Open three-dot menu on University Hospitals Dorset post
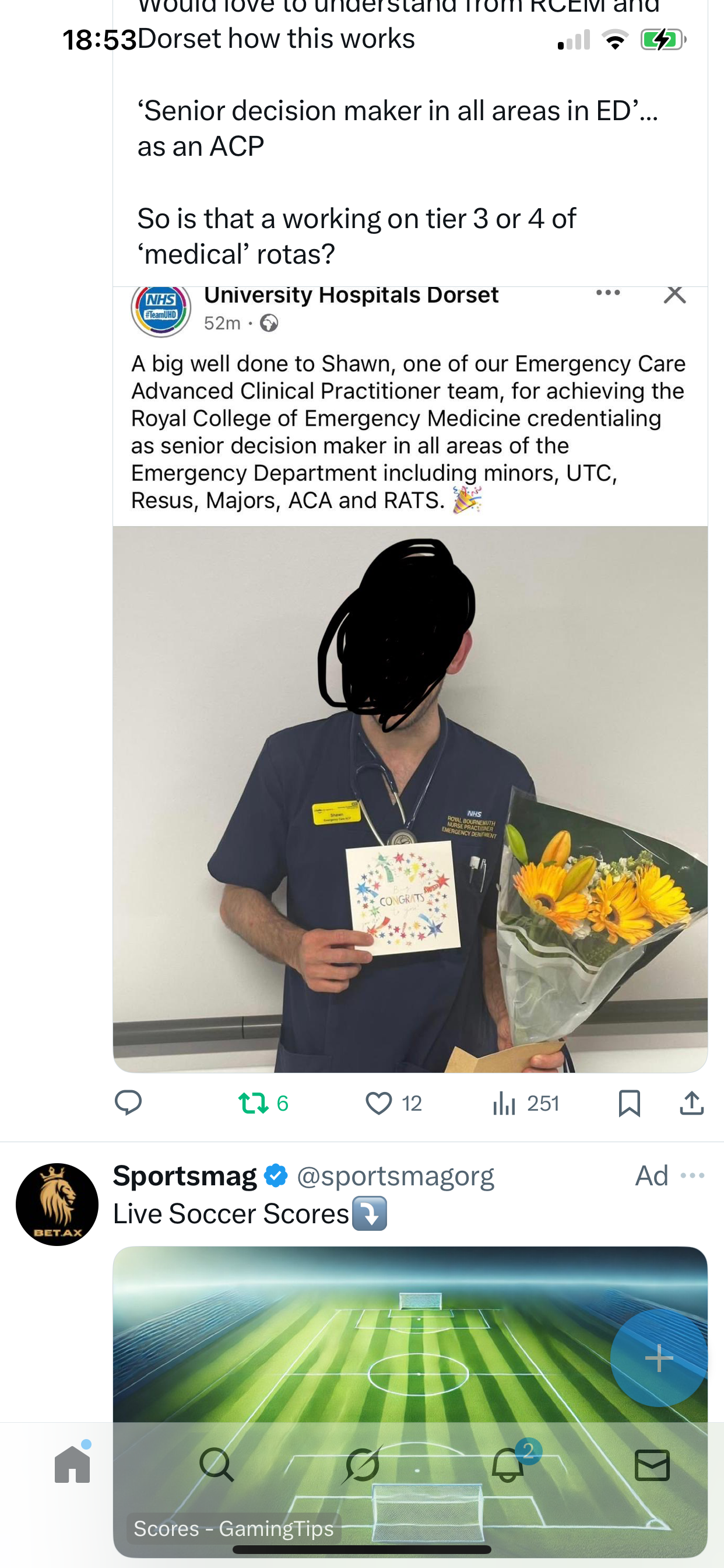 point(608,293)
